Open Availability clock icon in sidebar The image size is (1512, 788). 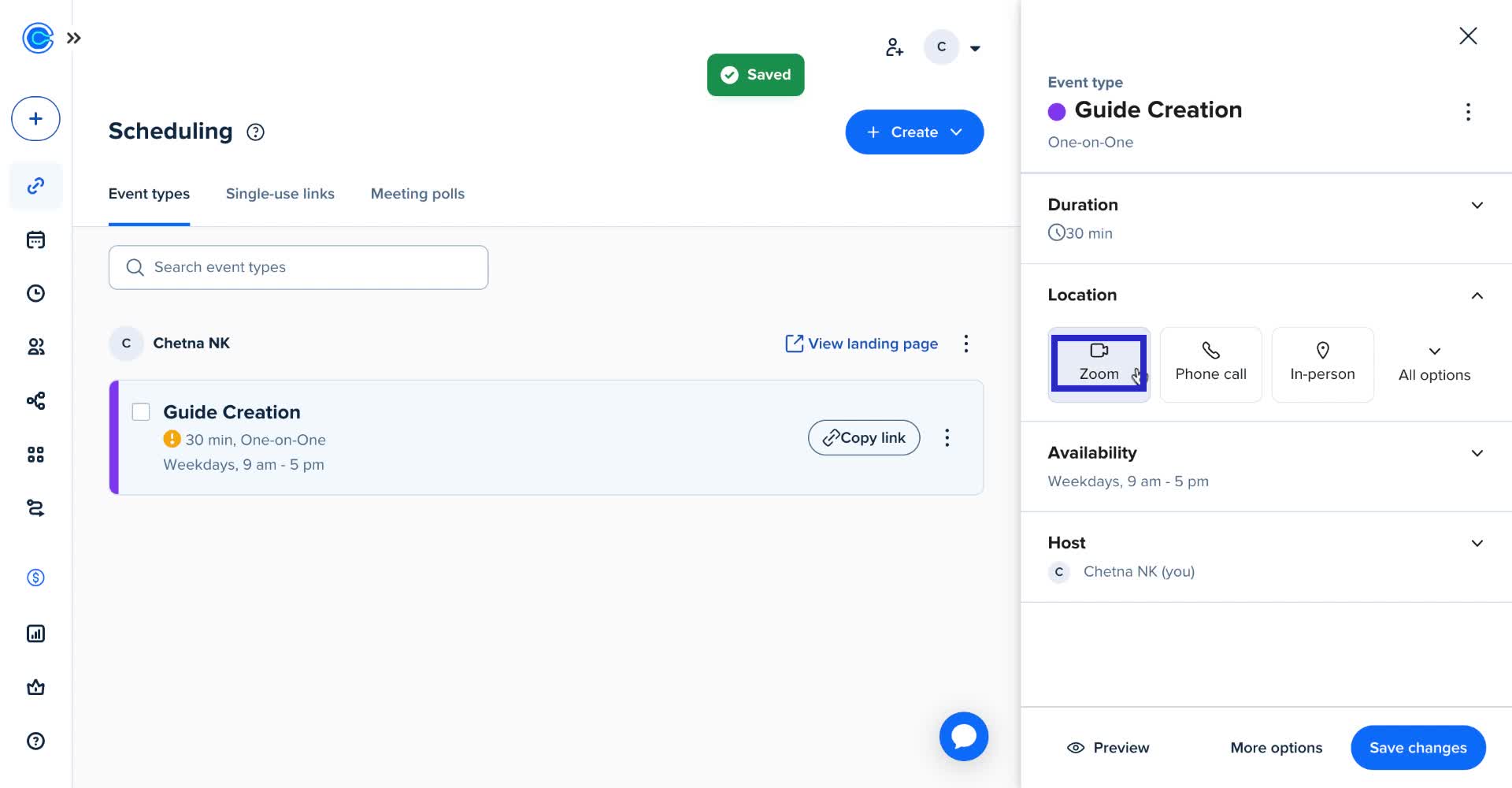click(35, 294)
